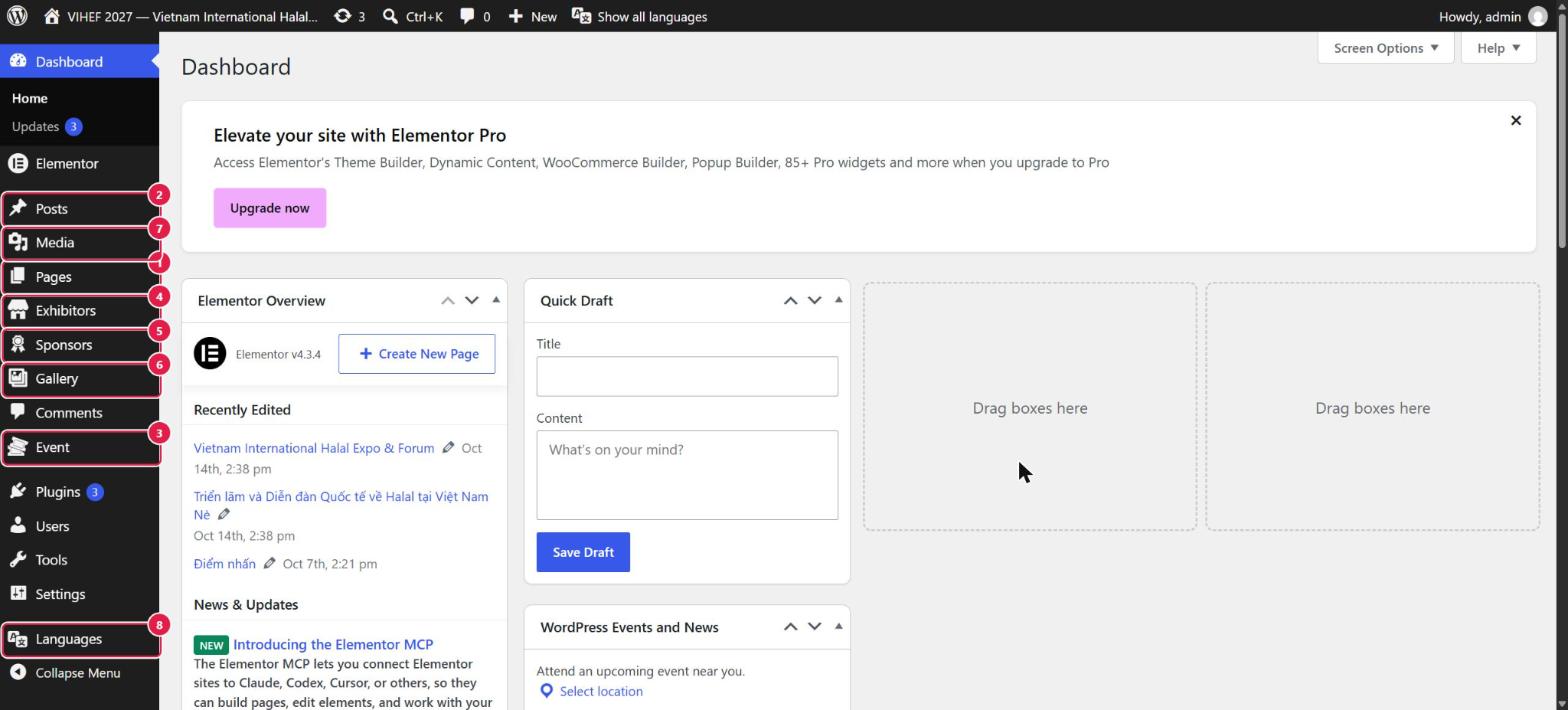This screenshot has width=1568, height=710.
Task: Focus the Quick Draft Title field
Action: (687, 376)
